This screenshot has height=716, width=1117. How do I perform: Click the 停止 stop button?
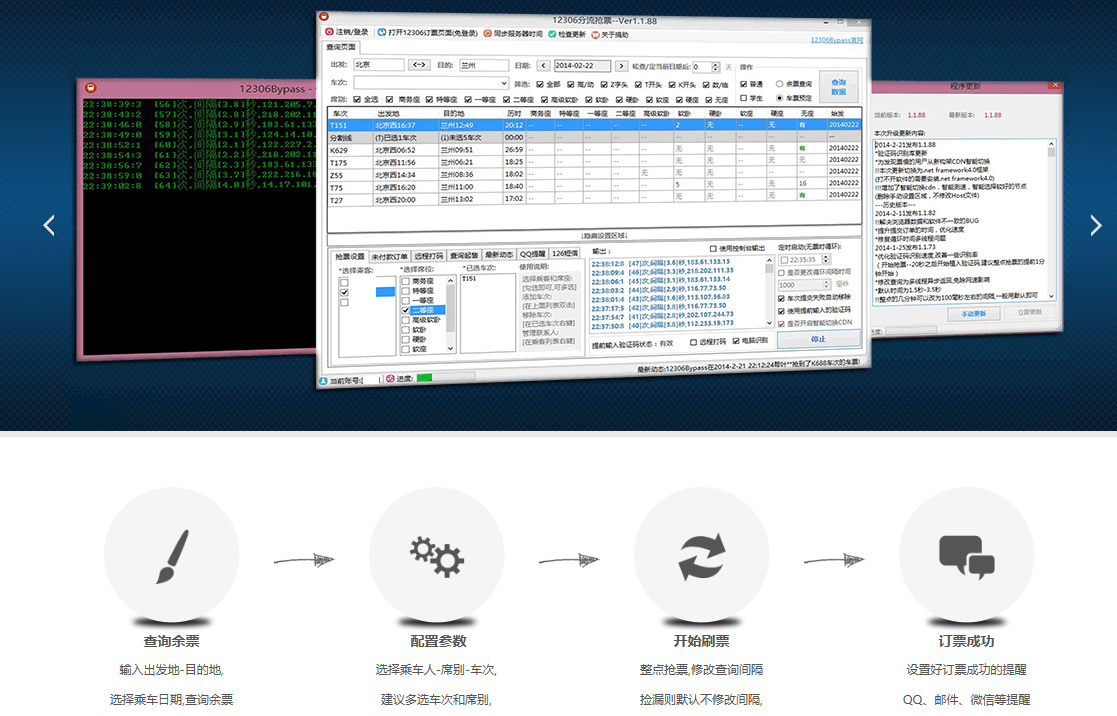pyautogui.click(x=819, y=339)
